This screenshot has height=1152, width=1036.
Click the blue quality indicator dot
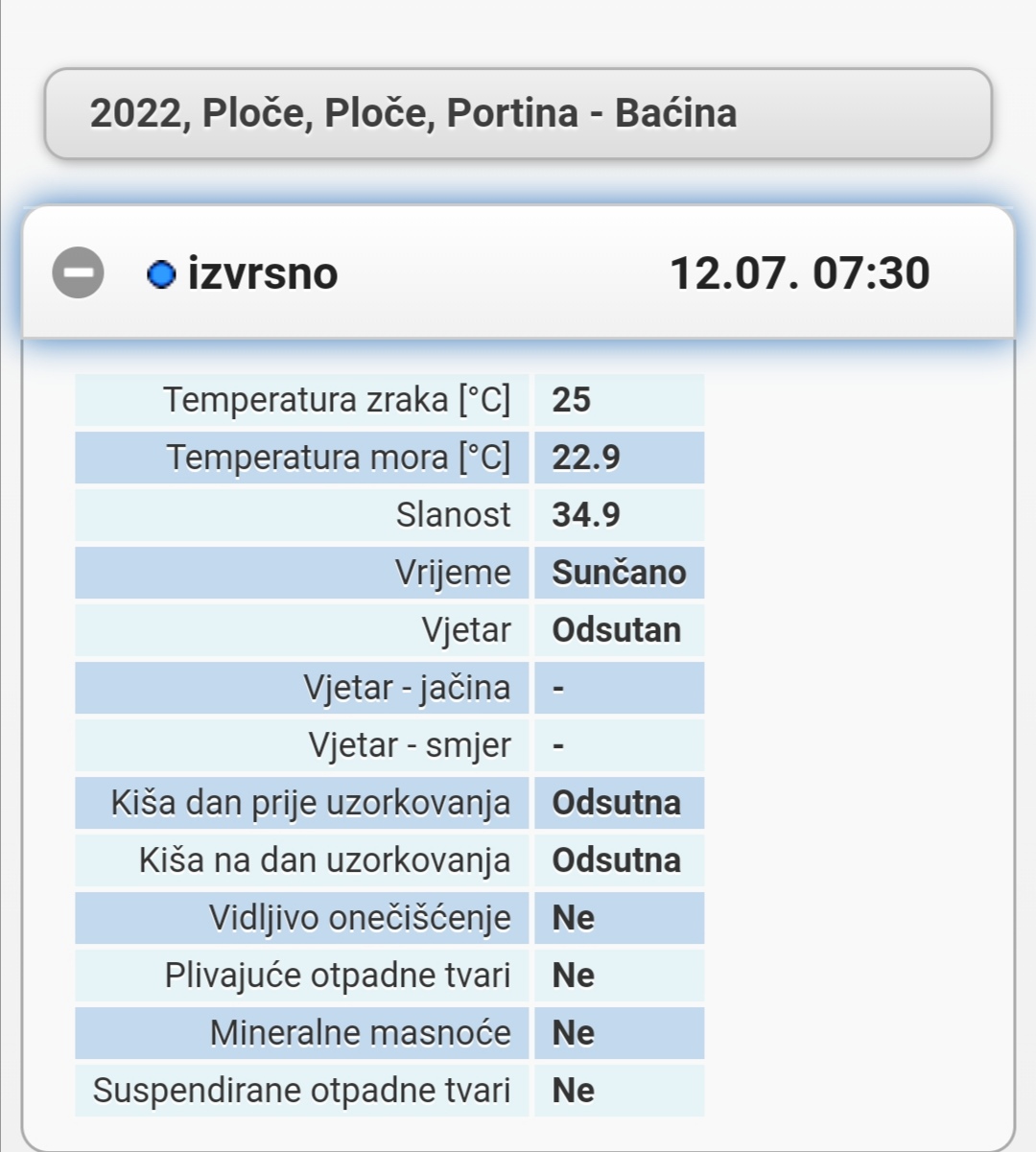point(161,275)
